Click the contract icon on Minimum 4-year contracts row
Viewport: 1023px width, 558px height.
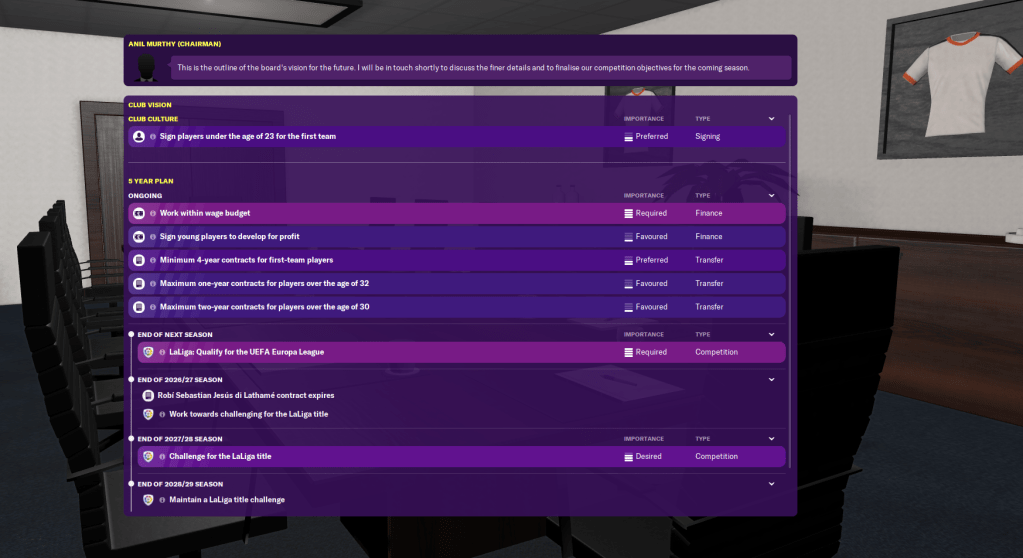point(139,260)
